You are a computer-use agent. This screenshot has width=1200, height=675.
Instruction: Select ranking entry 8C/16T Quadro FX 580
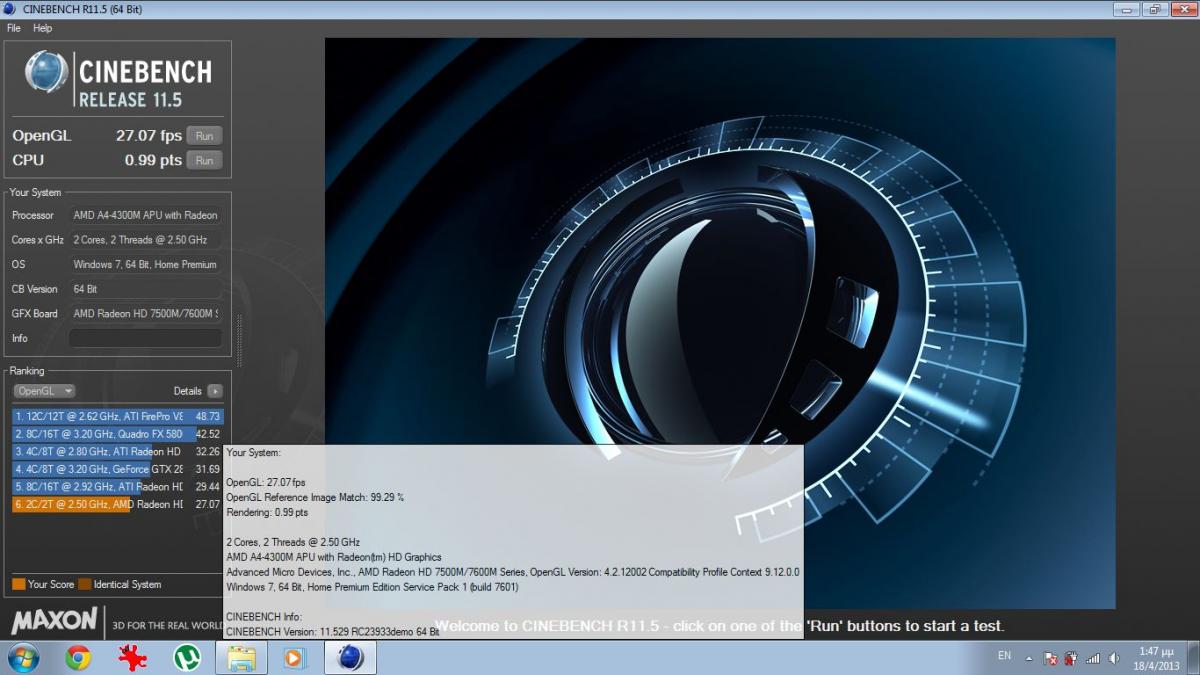(118, 433)
